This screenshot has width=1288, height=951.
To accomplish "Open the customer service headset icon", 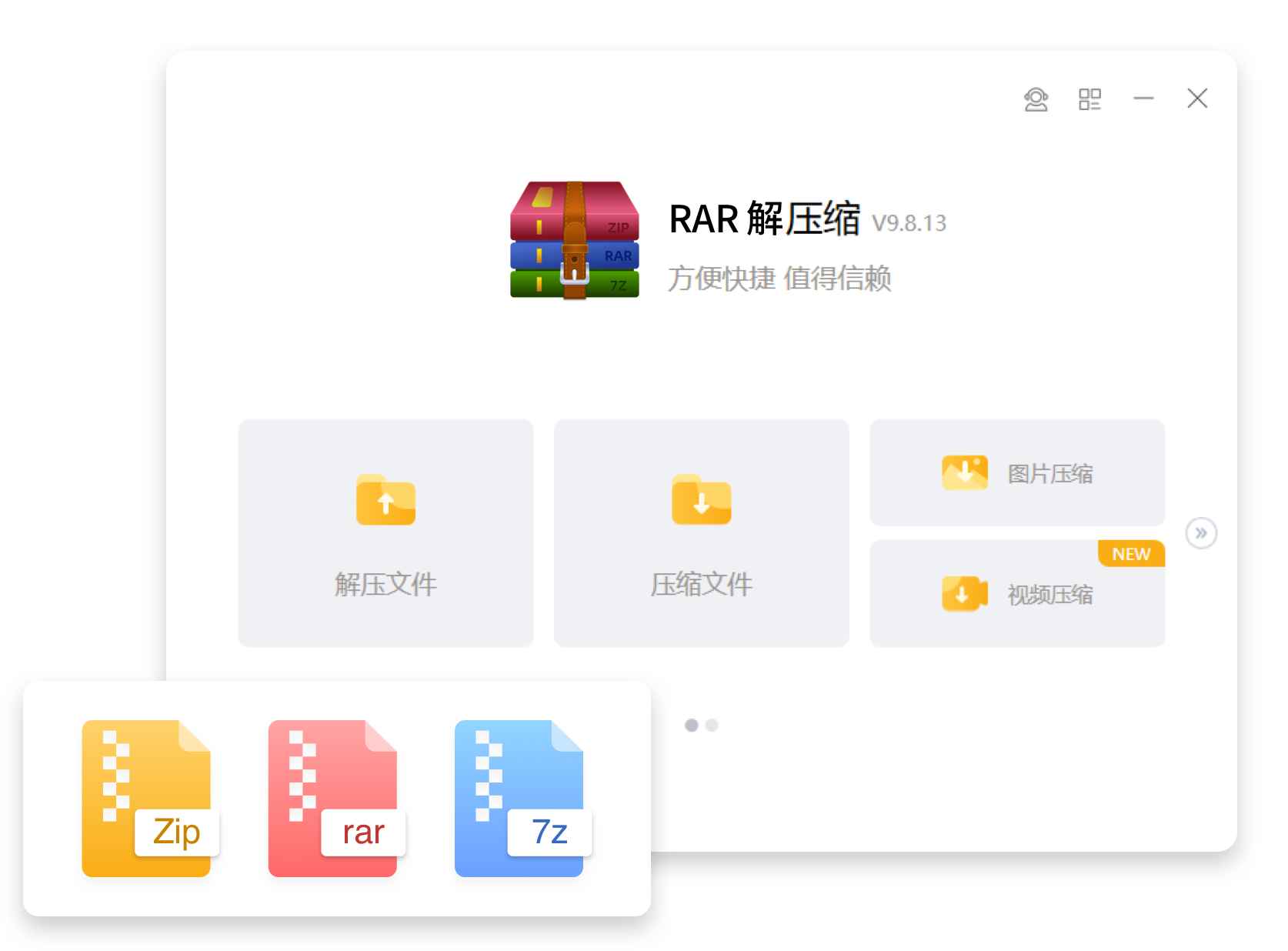I will coord(1036,99).
